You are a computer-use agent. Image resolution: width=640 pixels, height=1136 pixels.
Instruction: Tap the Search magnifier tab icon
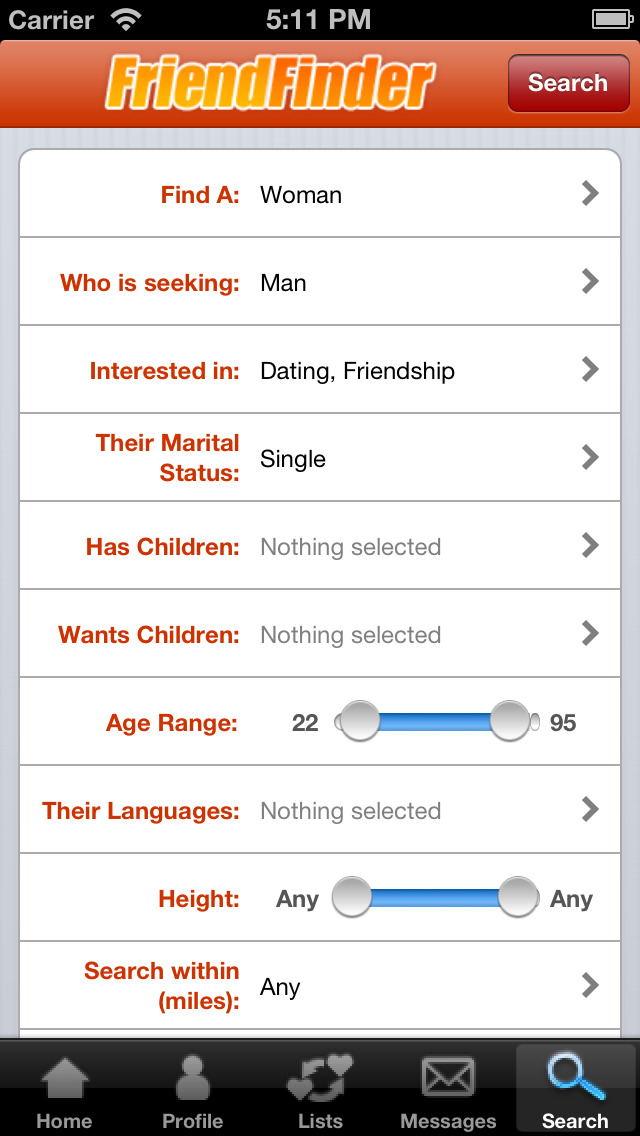point(576,1078)
